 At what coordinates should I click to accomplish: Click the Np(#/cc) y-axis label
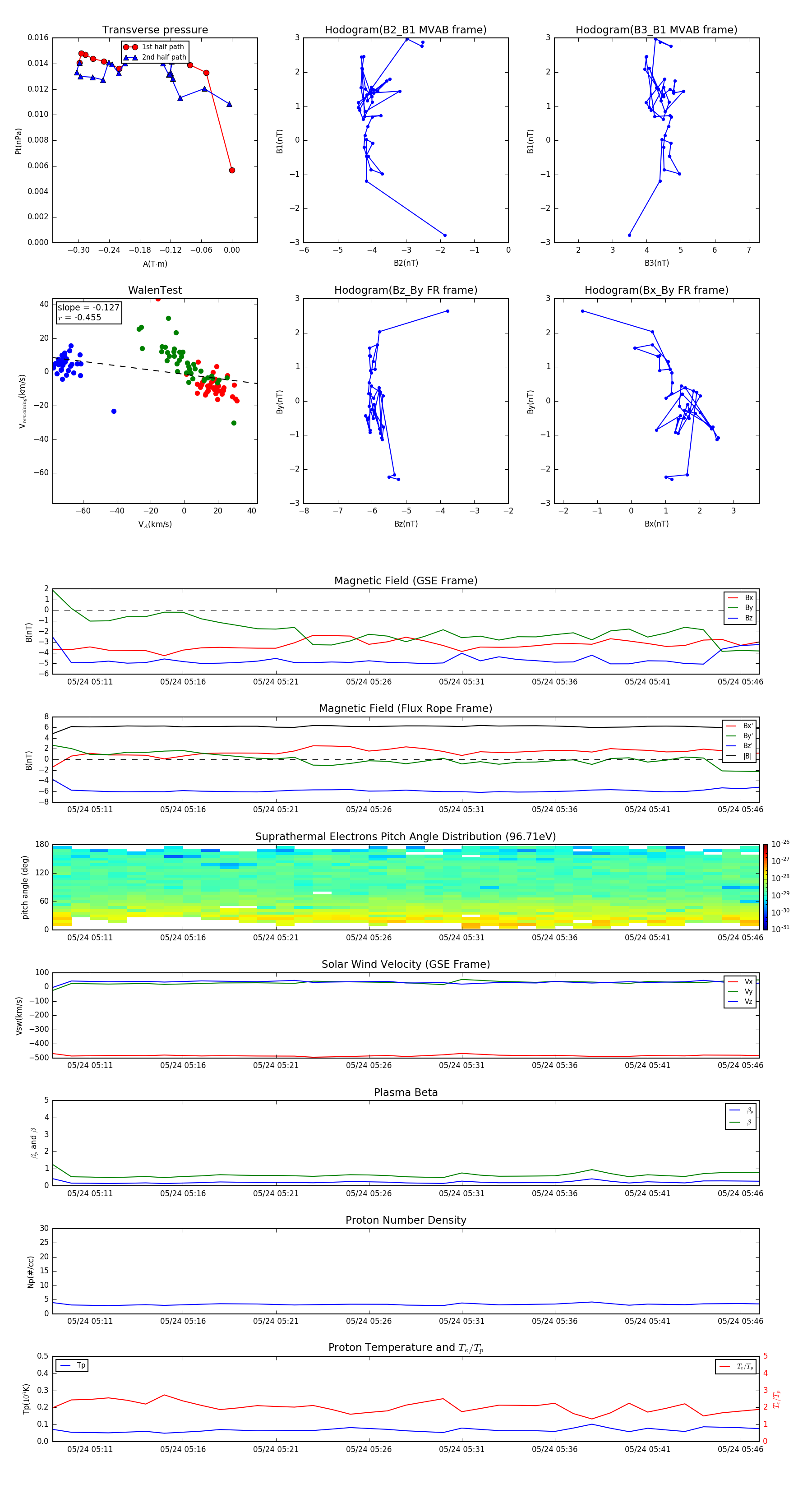tap(31, 1272)
